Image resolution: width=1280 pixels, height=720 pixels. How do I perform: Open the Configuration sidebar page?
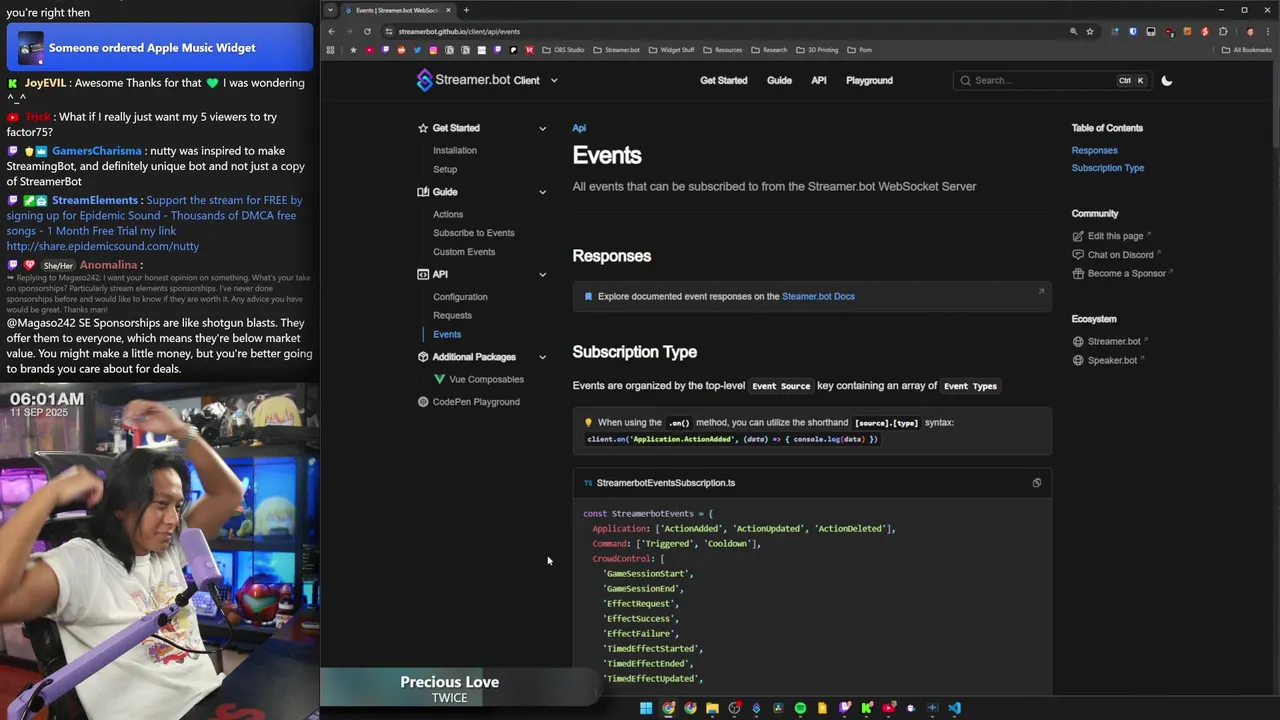[460, 297]
